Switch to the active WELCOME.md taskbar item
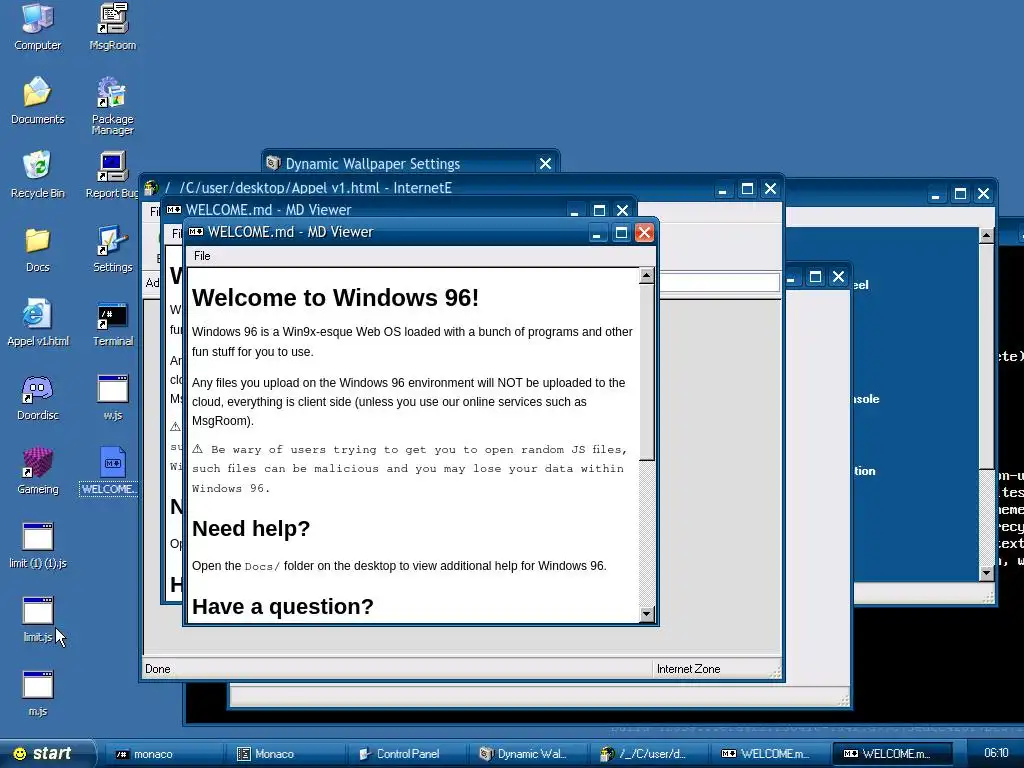 [892, 754]
